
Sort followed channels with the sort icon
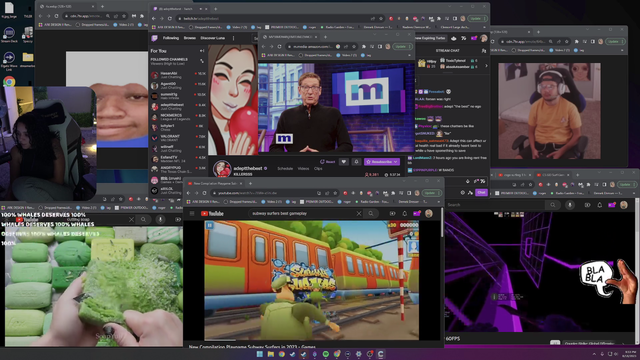[202, 61]
